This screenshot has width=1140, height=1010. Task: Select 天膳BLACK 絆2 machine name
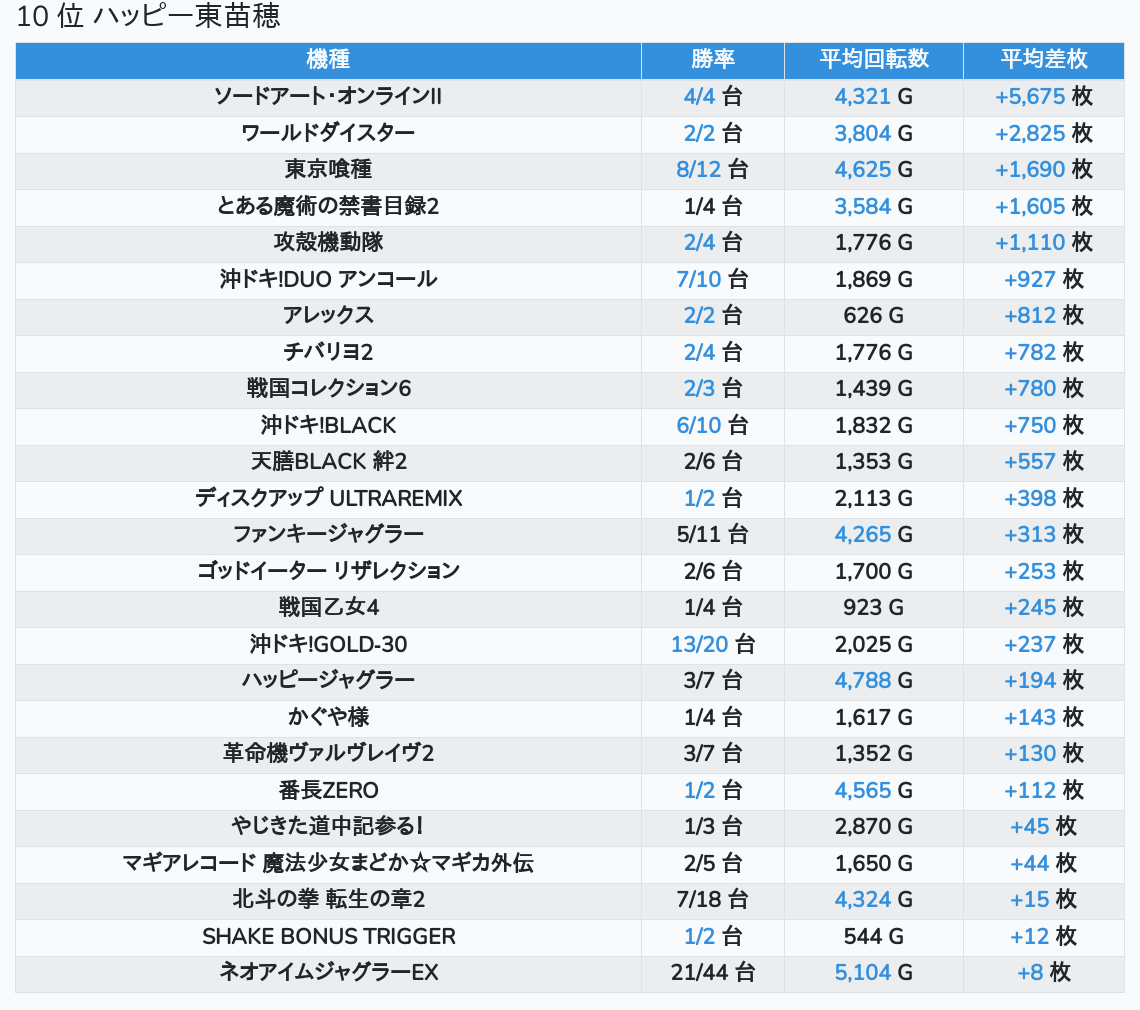(328, 462)
